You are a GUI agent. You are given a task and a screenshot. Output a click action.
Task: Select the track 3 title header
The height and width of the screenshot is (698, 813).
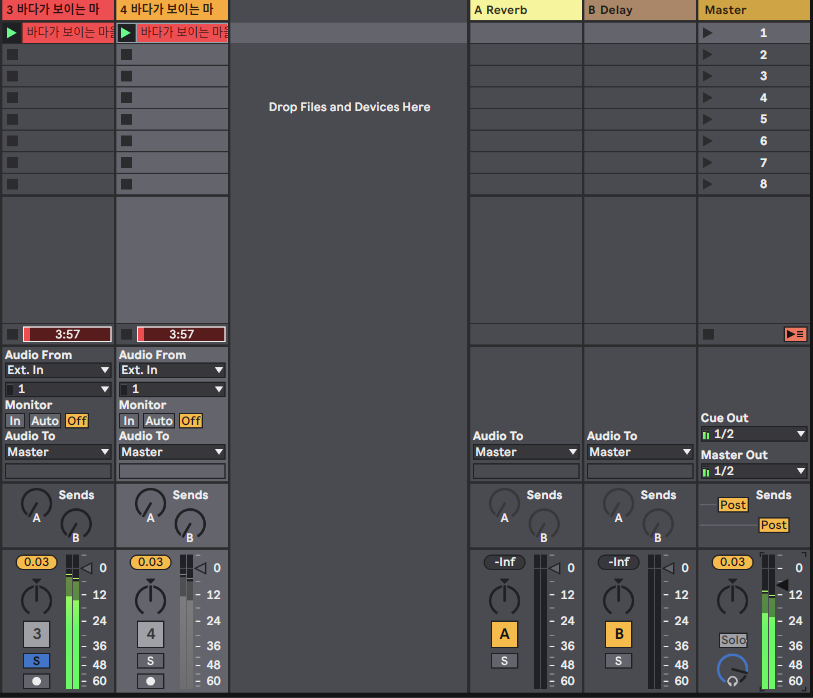pos(58,10)
